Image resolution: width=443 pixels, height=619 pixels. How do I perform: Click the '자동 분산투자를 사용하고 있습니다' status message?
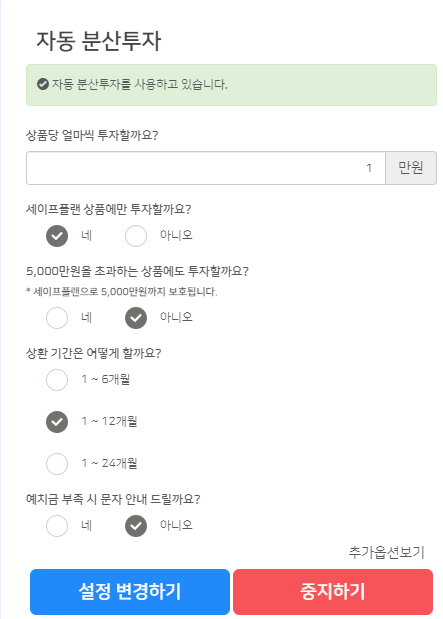[x=139, y=84]
